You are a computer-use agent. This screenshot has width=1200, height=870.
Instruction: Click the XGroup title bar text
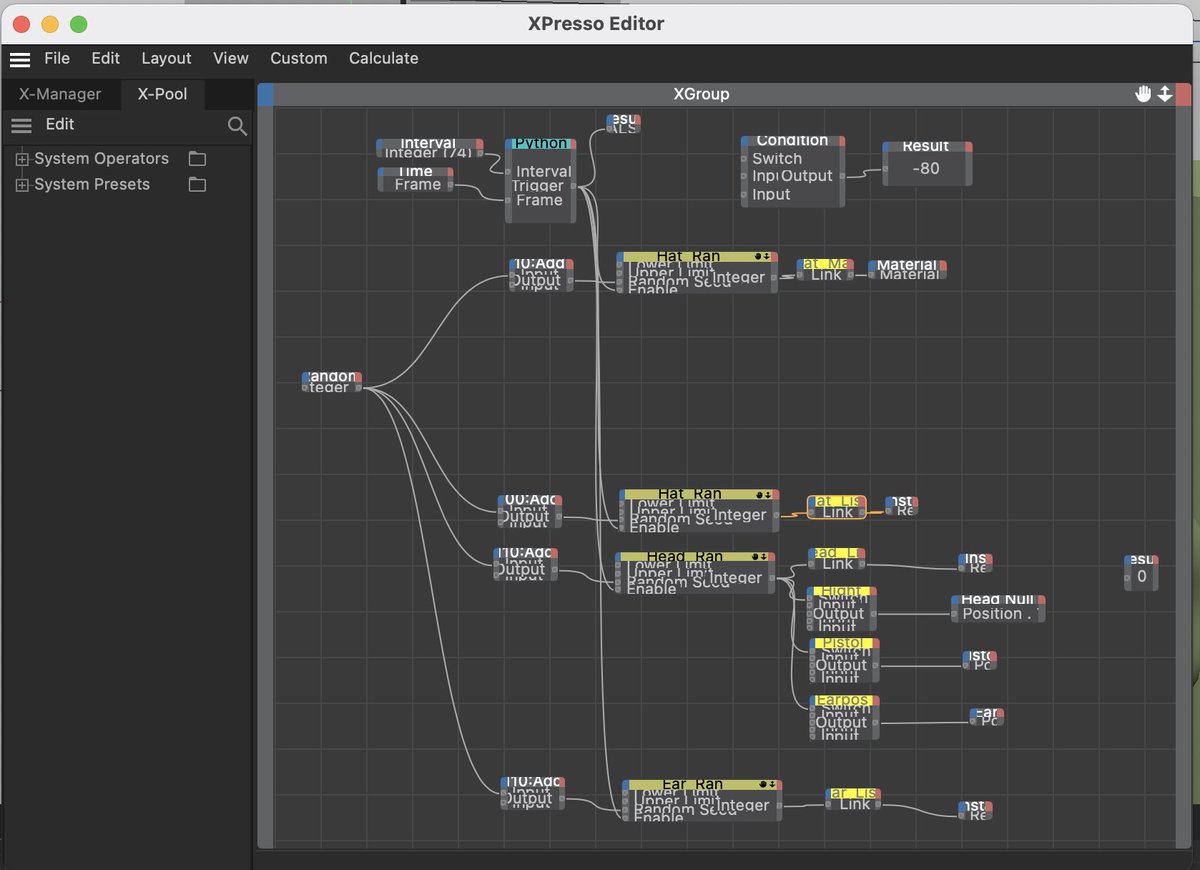[701, 94]
